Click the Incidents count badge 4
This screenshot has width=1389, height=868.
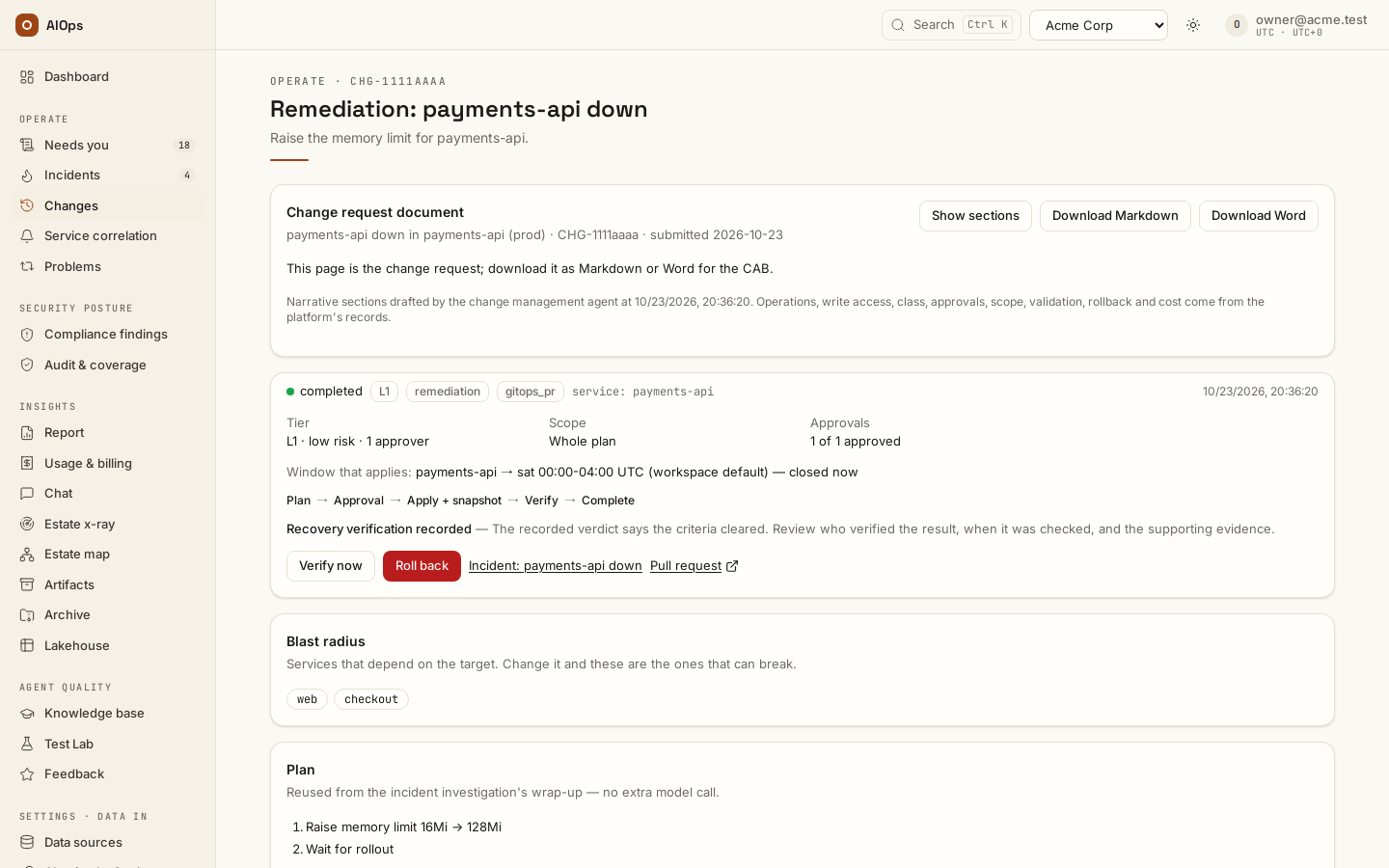coord(187,176)
